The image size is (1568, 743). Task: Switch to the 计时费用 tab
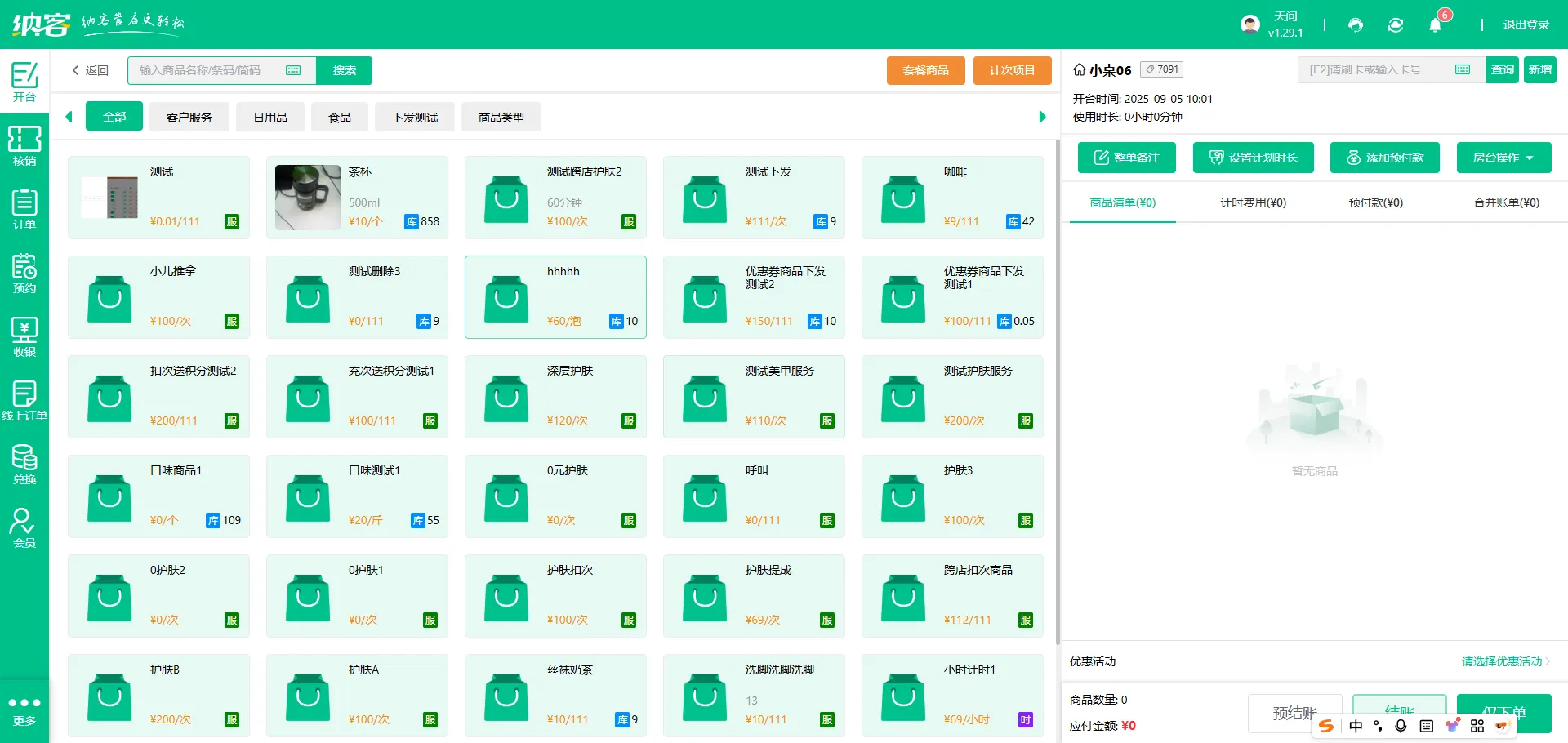click(1253, 202)
